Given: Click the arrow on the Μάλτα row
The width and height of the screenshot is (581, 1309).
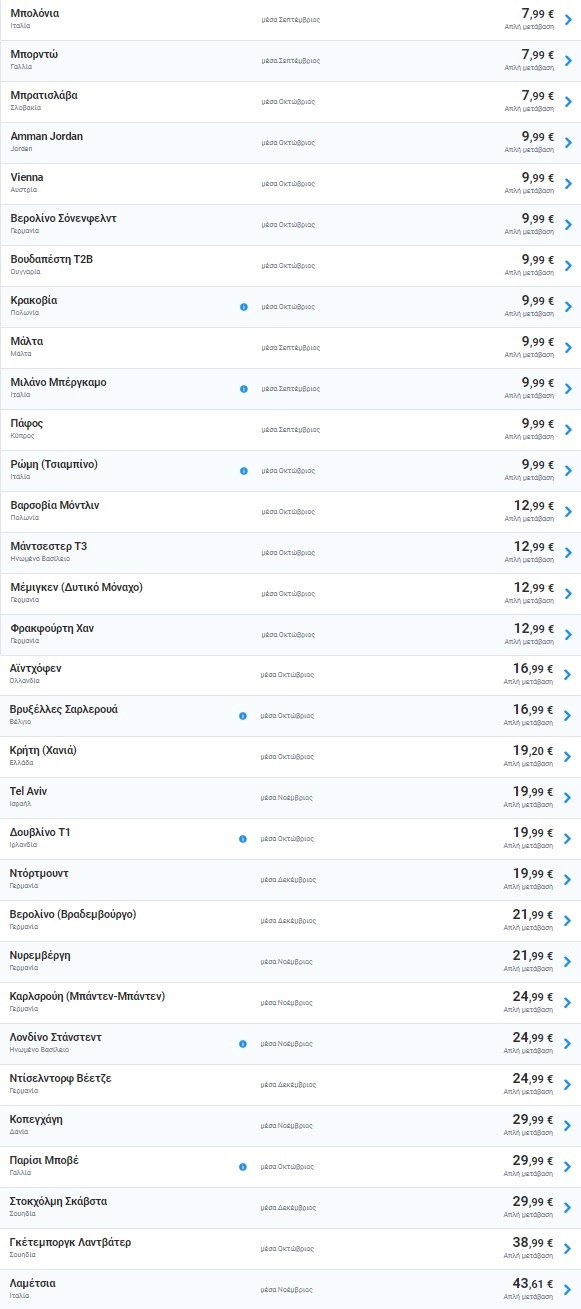Looking at the screenshot, I should click(x=568, y=347).
